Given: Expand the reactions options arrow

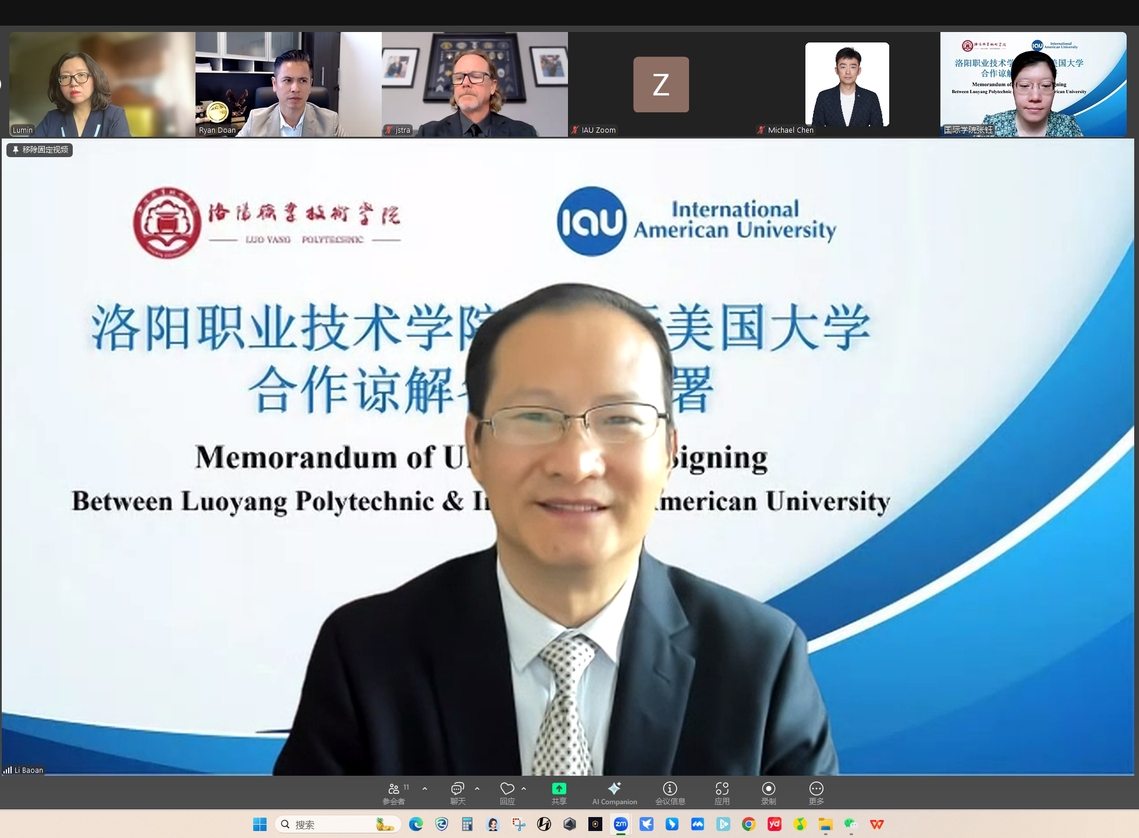Looking at the screenshot, I should tap(524, 788).
